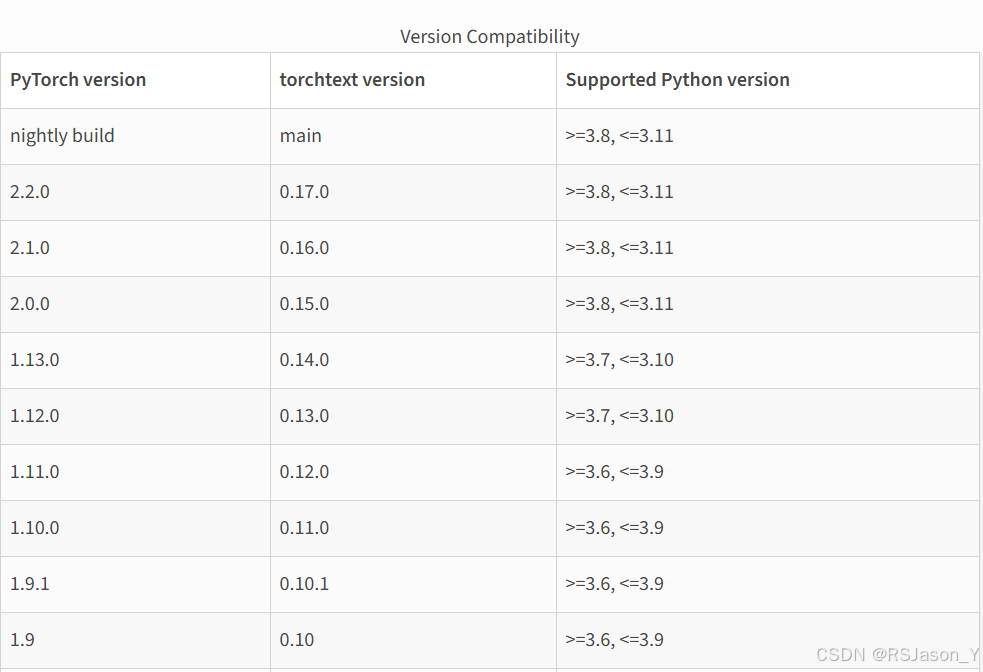Select PyTorch version 1.11.0 cell
Screen dimensions: 983x672
coord(35,472)
